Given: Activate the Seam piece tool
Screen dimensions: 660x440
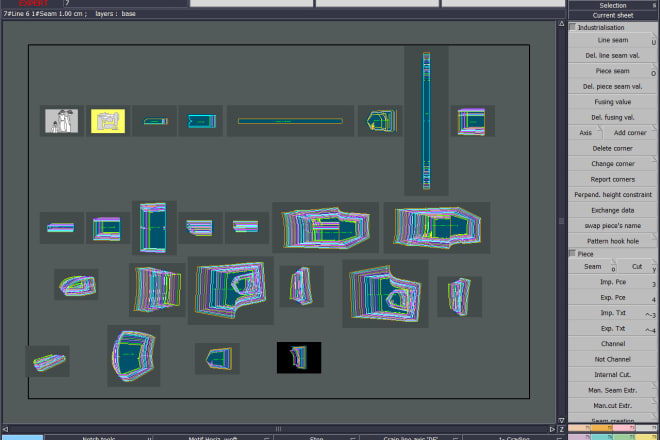Looking at the screenshot, I should (x=592, y=267).
